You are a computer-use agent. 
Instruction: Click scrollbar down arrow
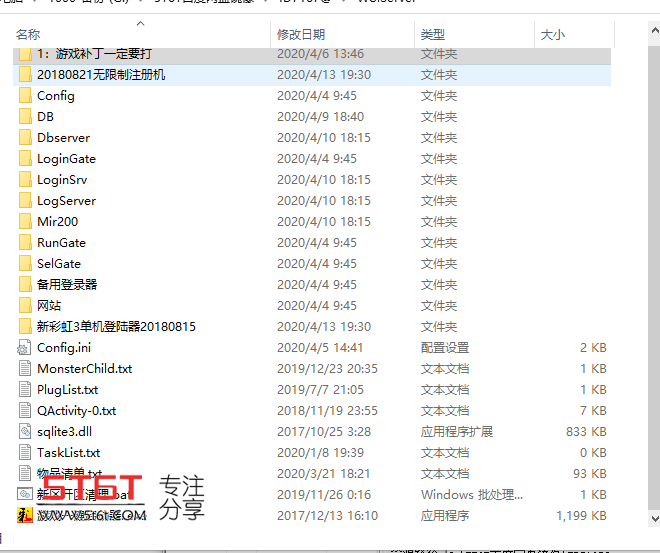coord(655,518)
